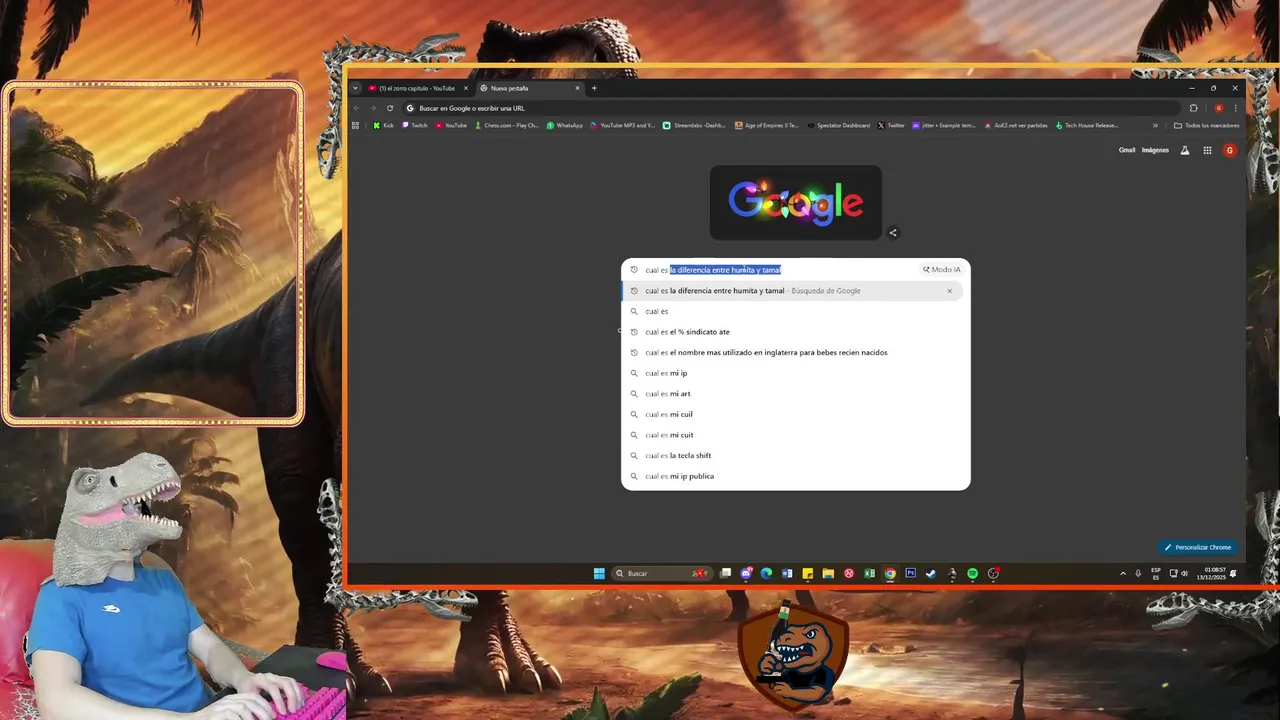Share the Google doodle
Image resolution: width=1280 pixels, height=720 pixels.
pyautogui.click(x=893, y=233)
